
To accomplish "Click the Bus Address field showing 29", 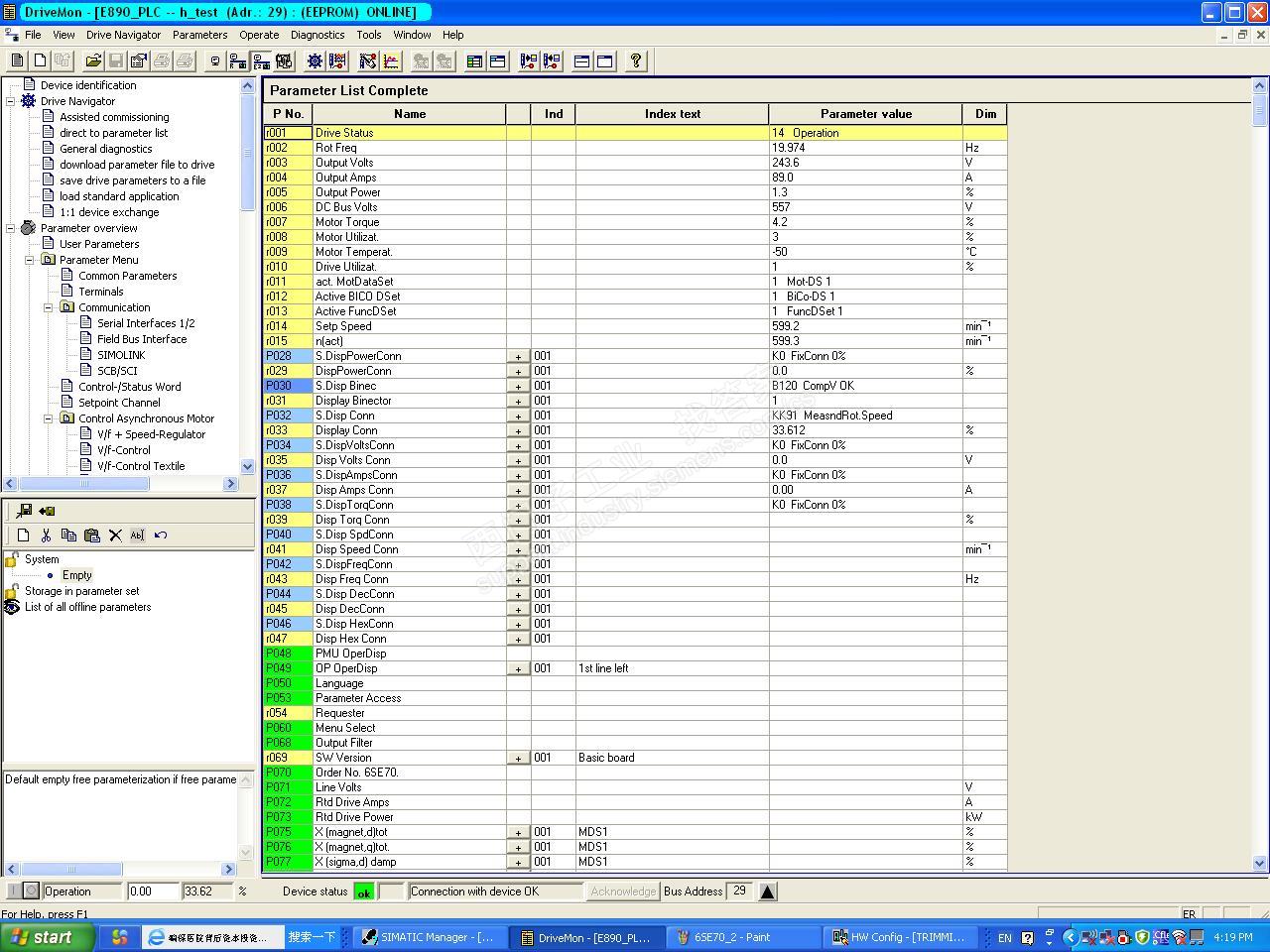I will pyautogui.click(x=739, y=892).
